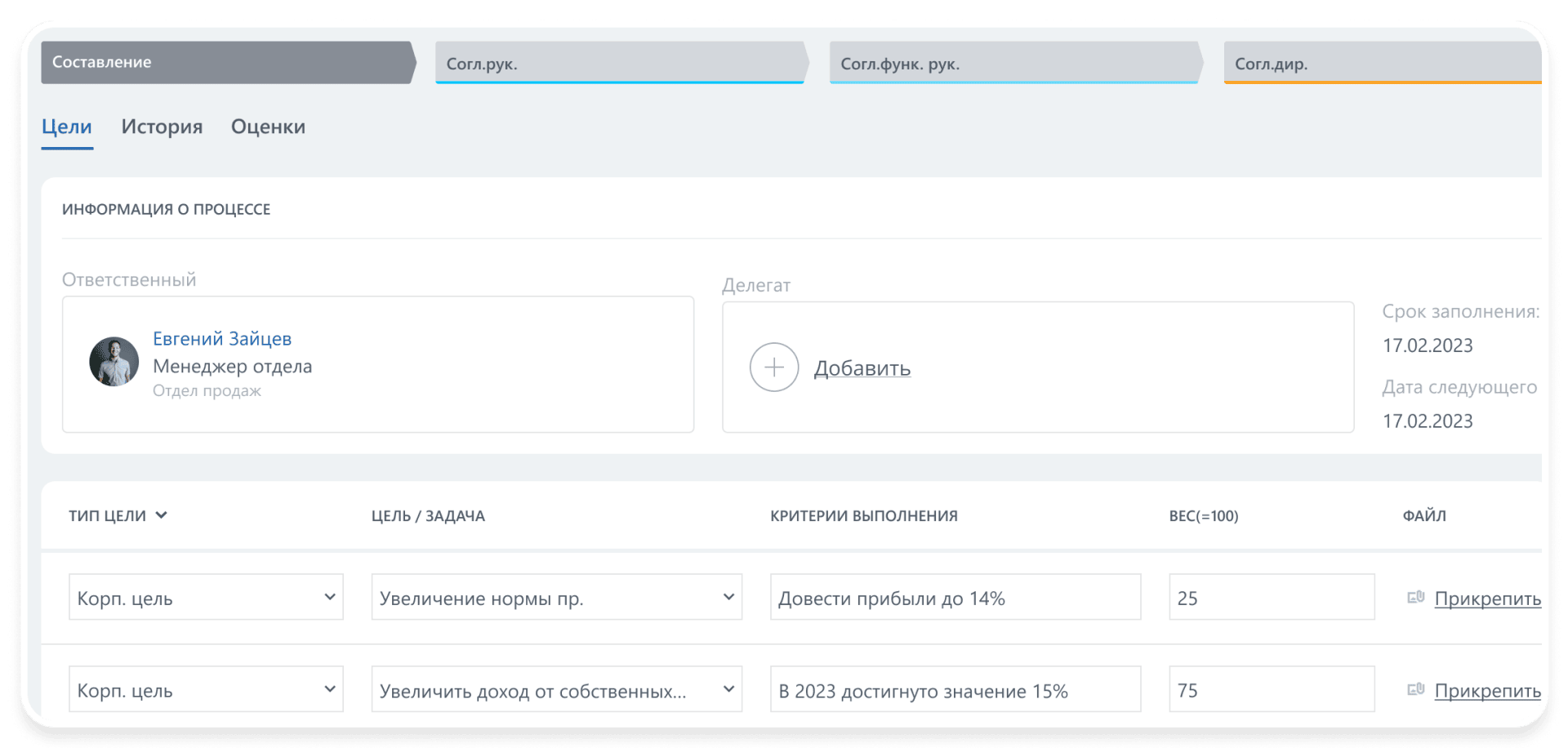Click the weight field containing 75
The image size is (1568, 748).
[1272, 689]
